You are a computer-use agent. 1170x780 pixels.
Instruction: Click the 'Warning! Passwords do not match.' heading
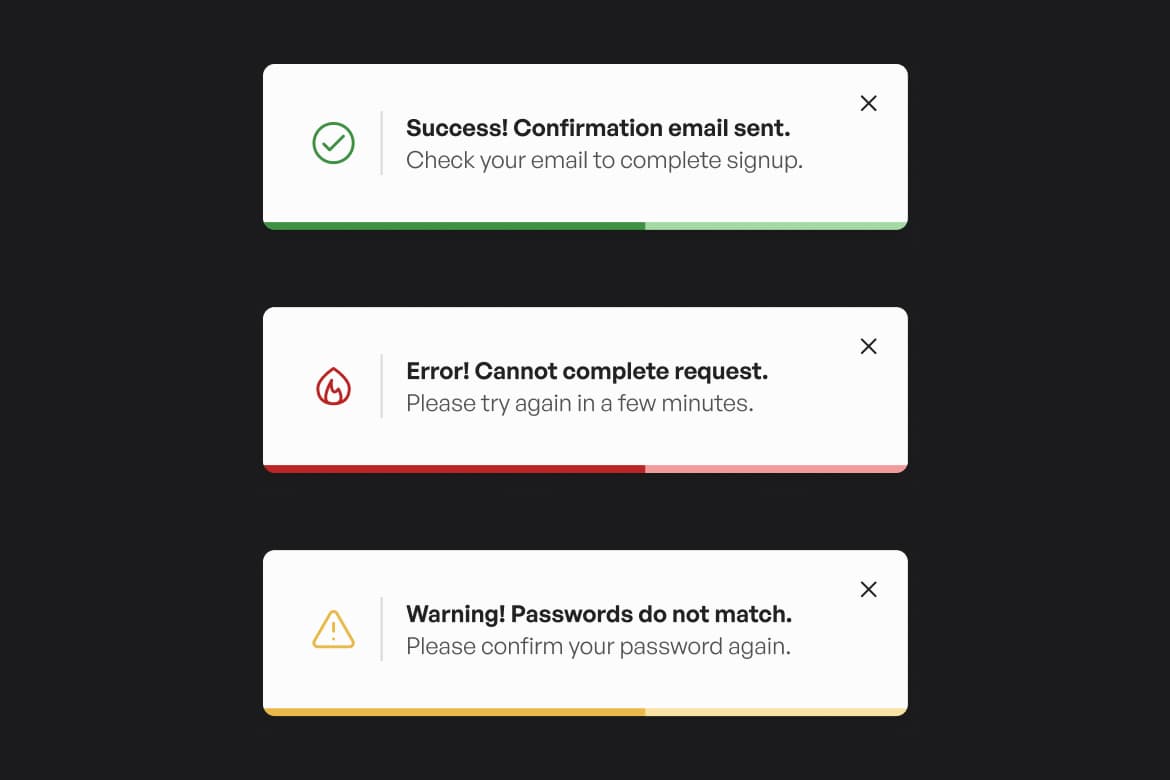[x=598, y=614]
